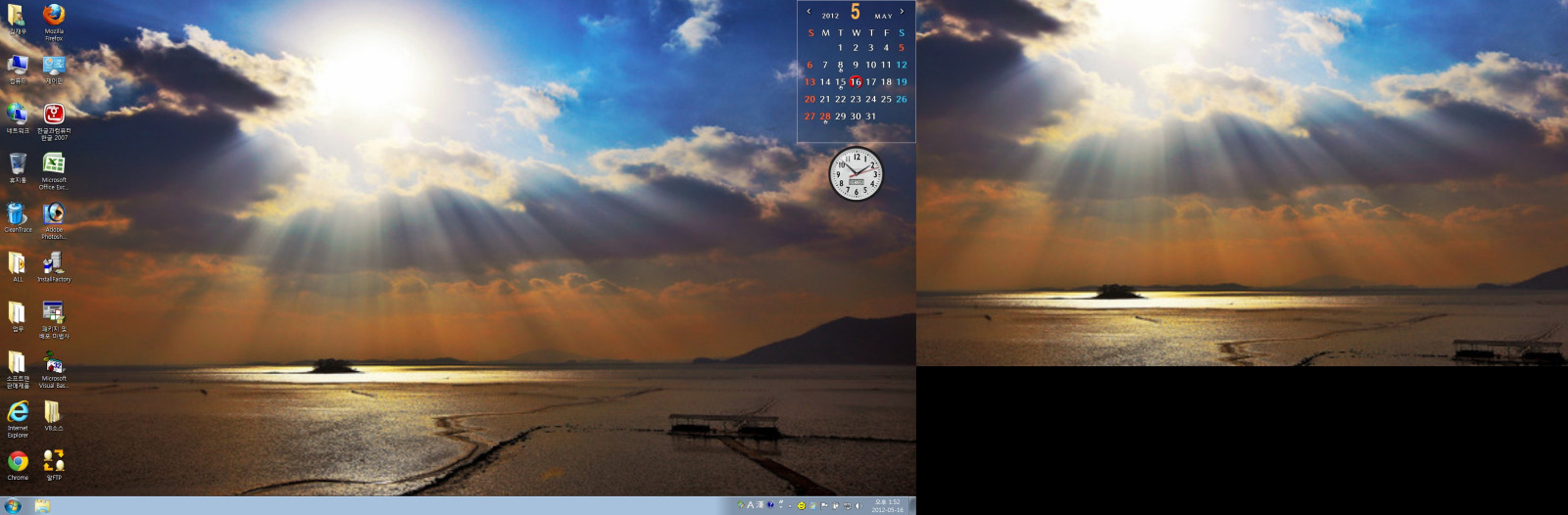Launch InstallFactory from the desktop
Viewport: 1568px width, 515px height.
click(x=54, y=263)
